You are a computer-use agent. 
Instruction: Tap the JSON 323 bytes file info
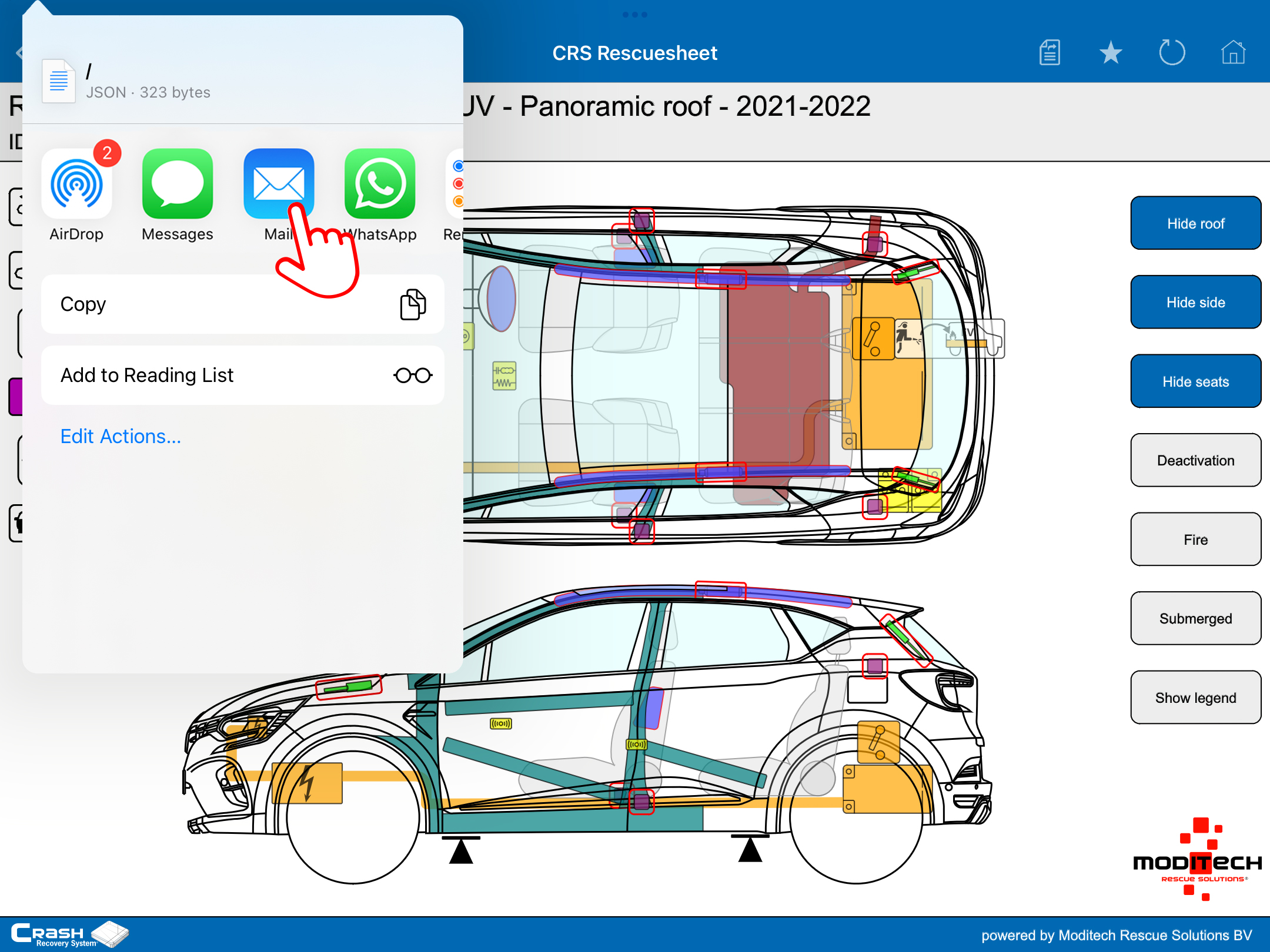coord(148,92)
